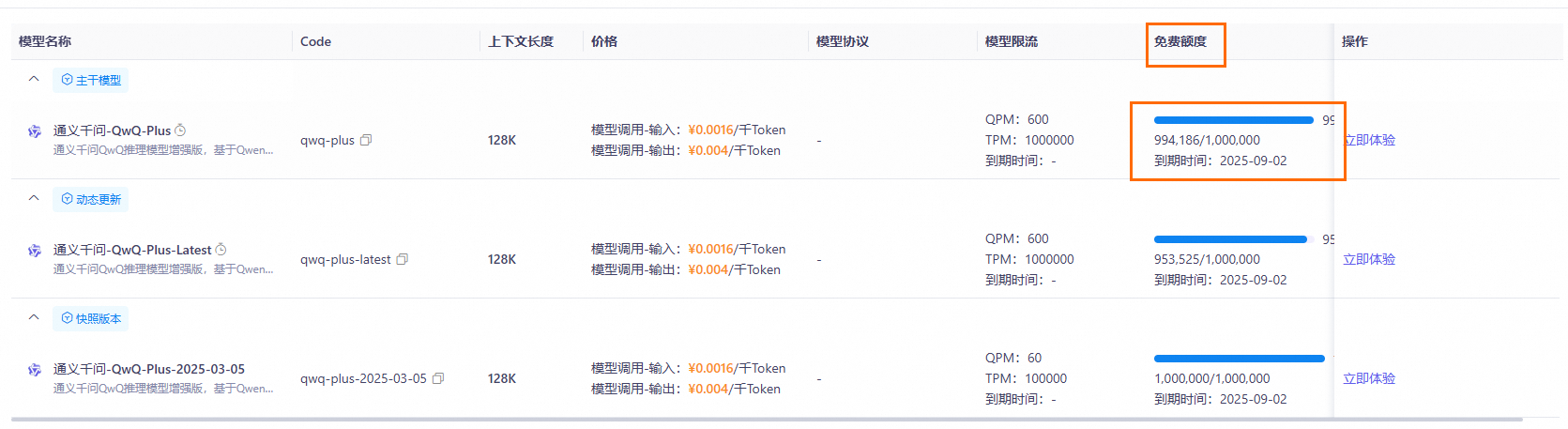Collapse the 动态更新 group chevron
Screen dimensions: 1568x429
34,198
